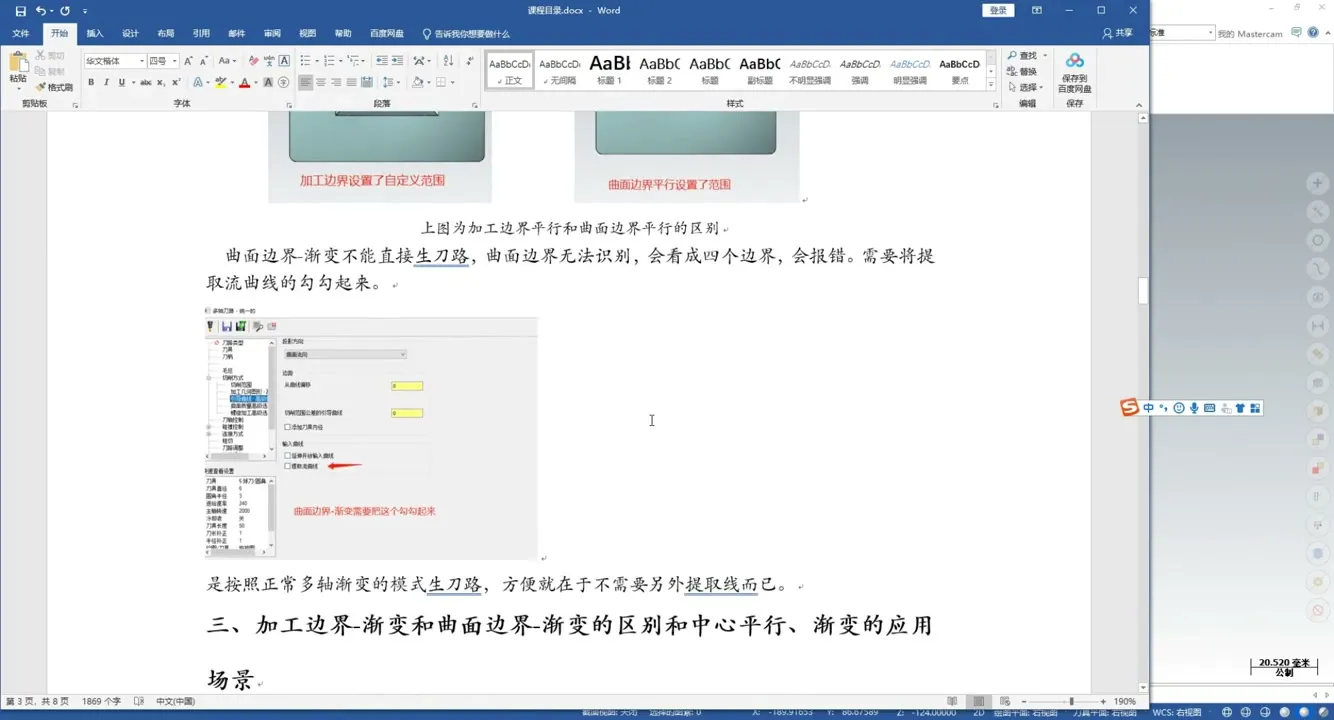Switch to the 插入 ribbon tab

click(93, 33)
